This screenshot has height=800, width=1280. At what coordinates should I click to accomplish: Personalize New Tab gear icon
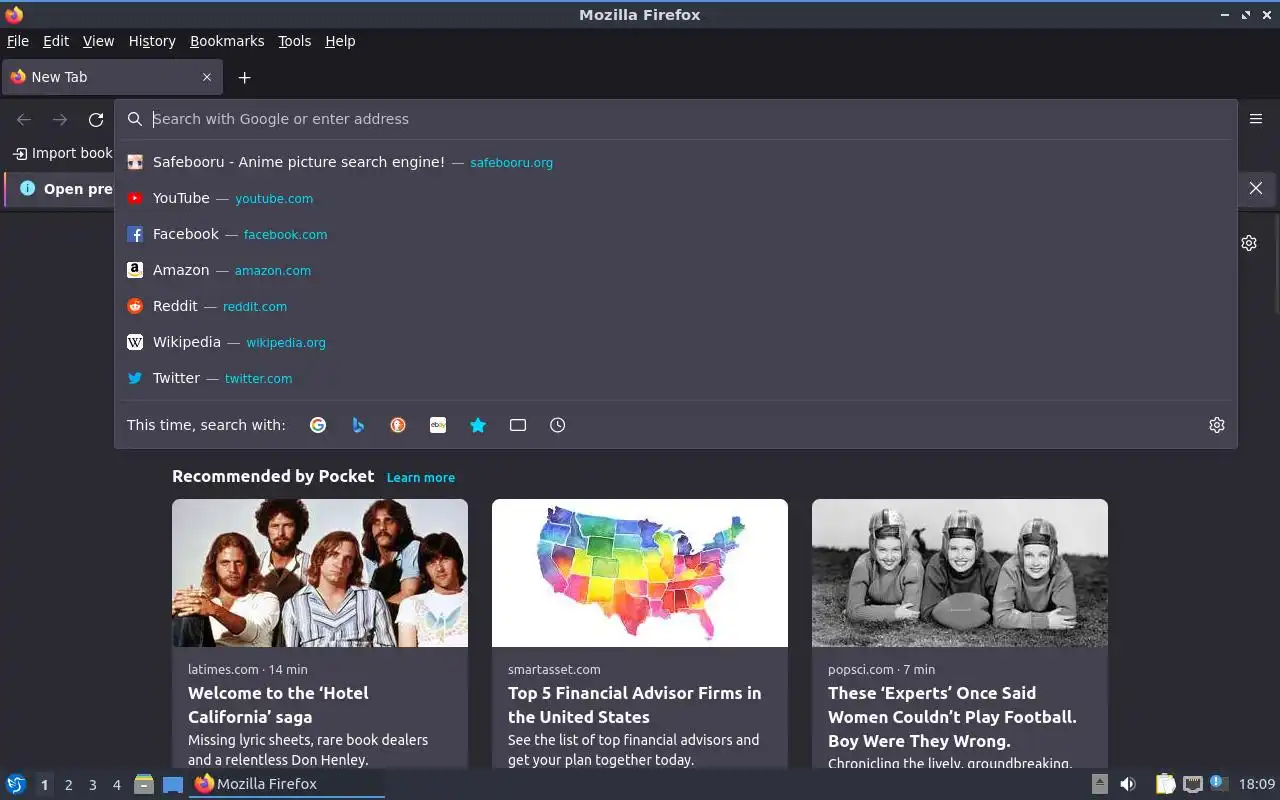pos(1249,243)
